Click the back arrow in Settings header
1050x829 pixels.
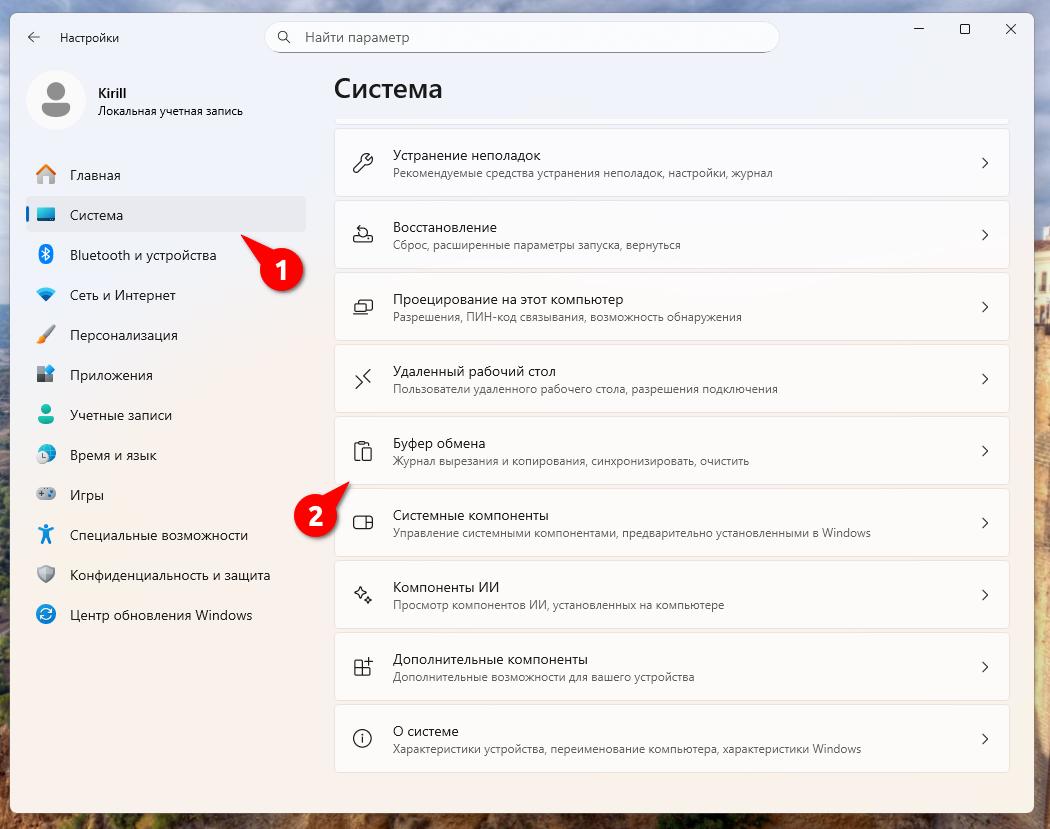(x=34, y=37)
